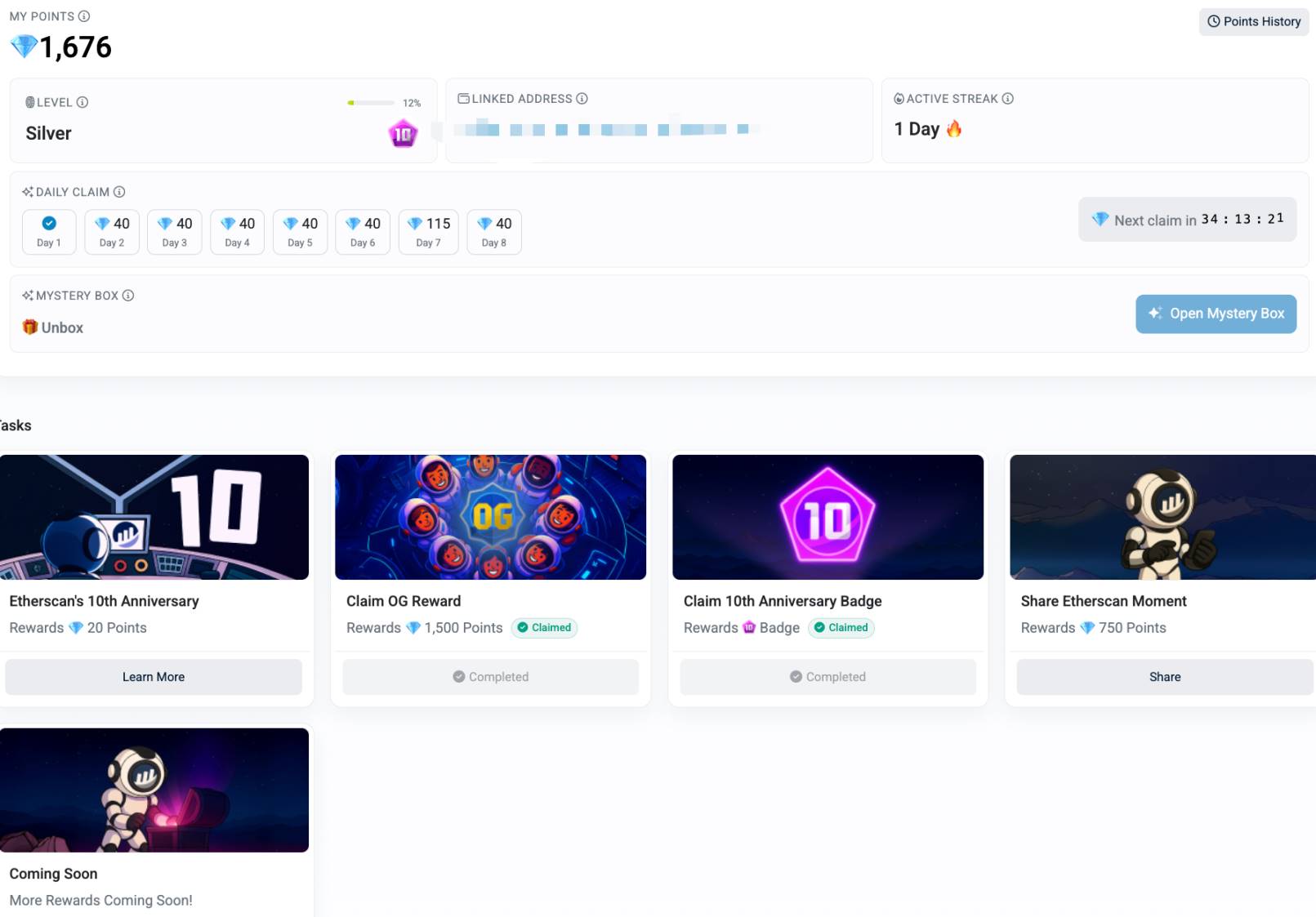This screenshot has width=1316, height=917.
Task: Click the info icon next to Level
Action: (83, 102)
